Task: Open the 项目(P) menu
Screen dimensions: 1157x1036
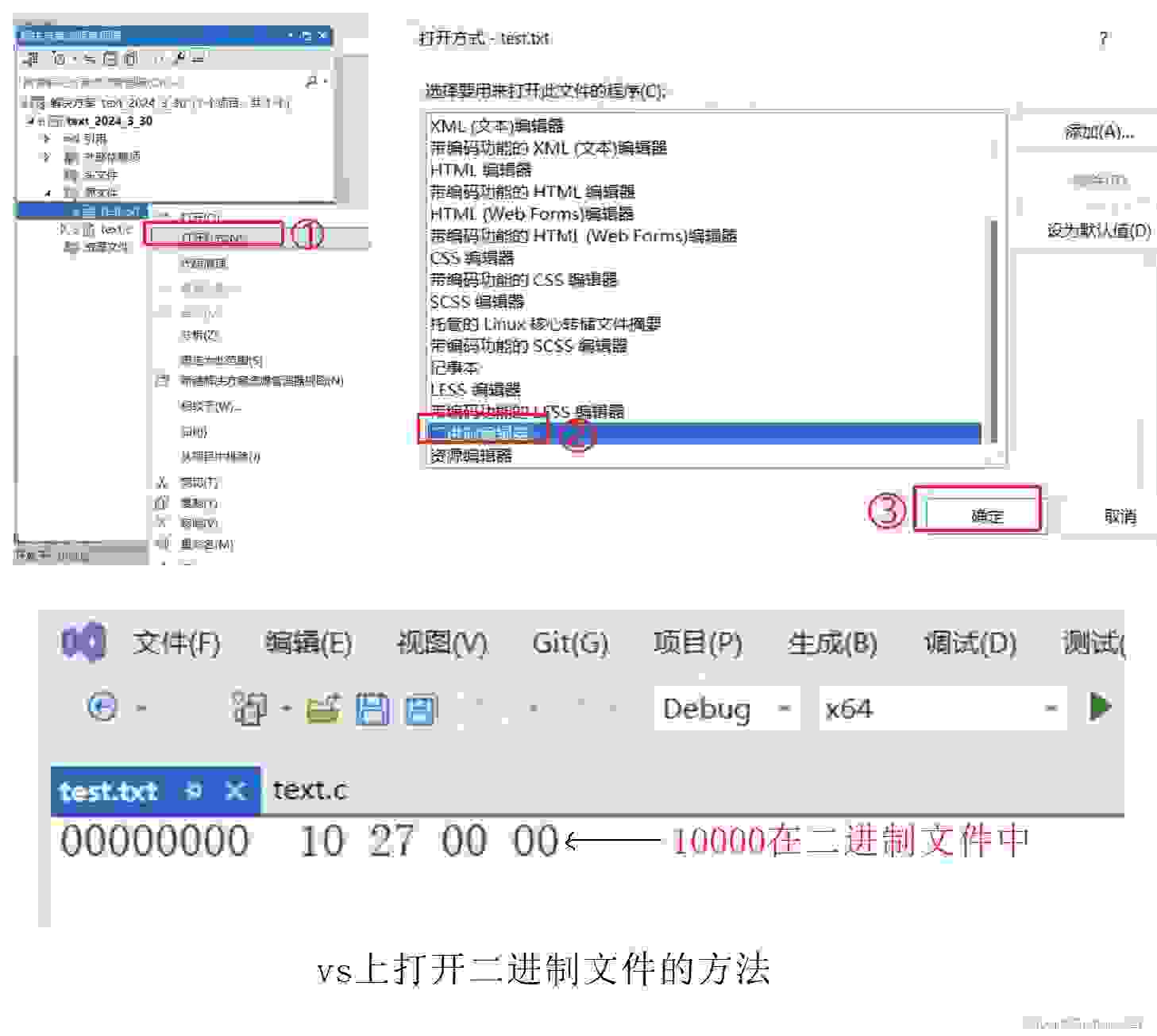Action: [698, 642]
